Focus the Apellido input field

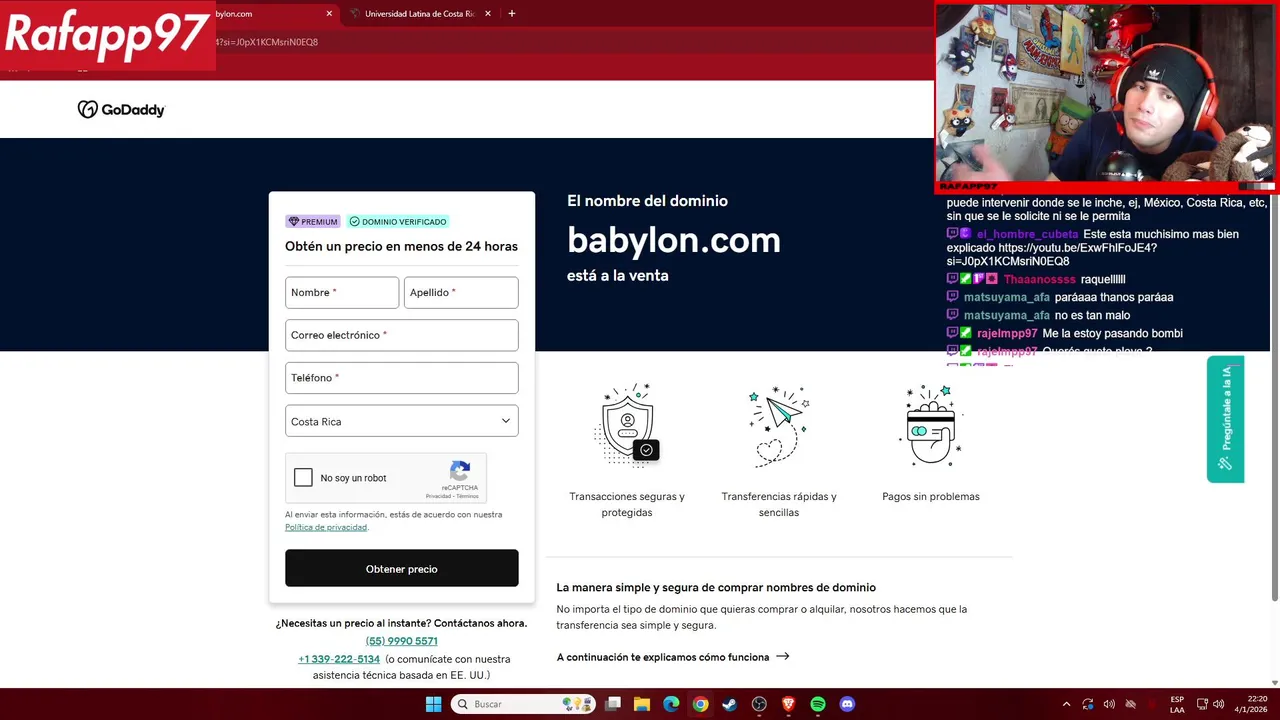(x=461, y=293)
